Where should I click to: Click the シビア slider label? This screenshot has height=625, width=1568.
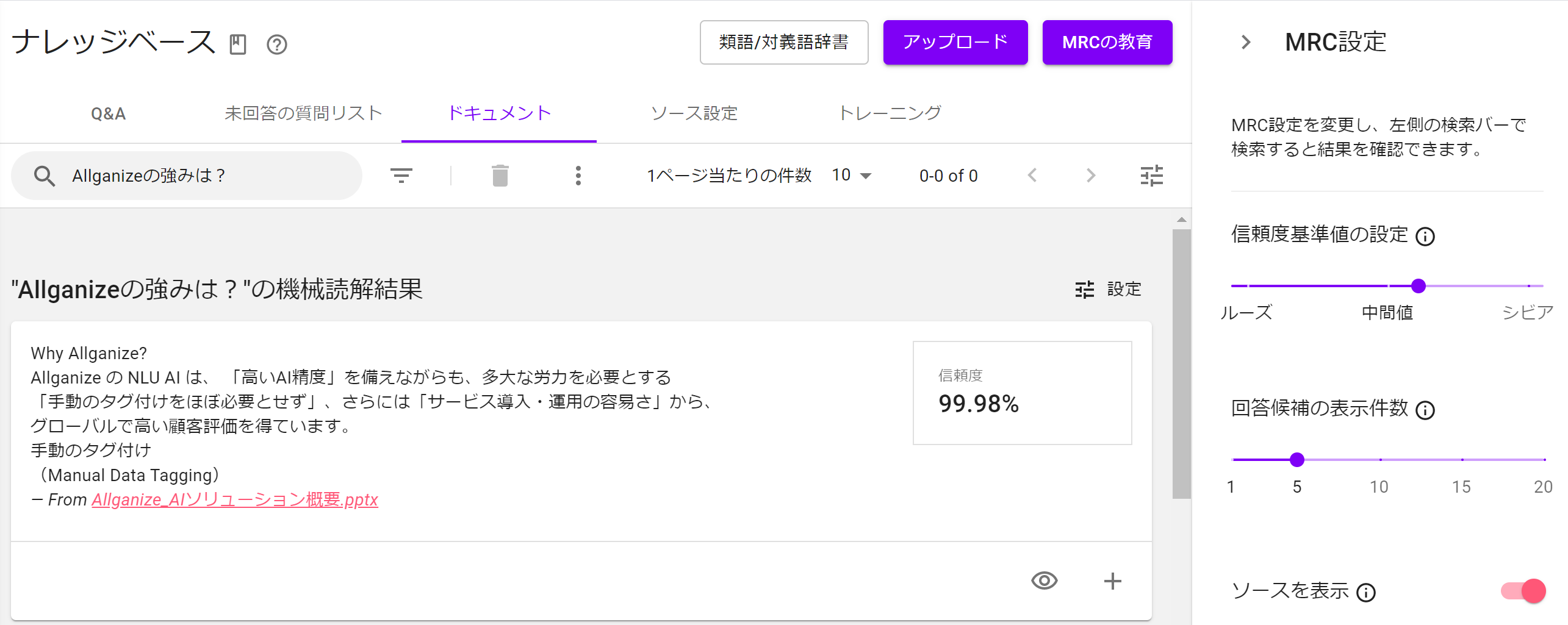click(1527, 313)
